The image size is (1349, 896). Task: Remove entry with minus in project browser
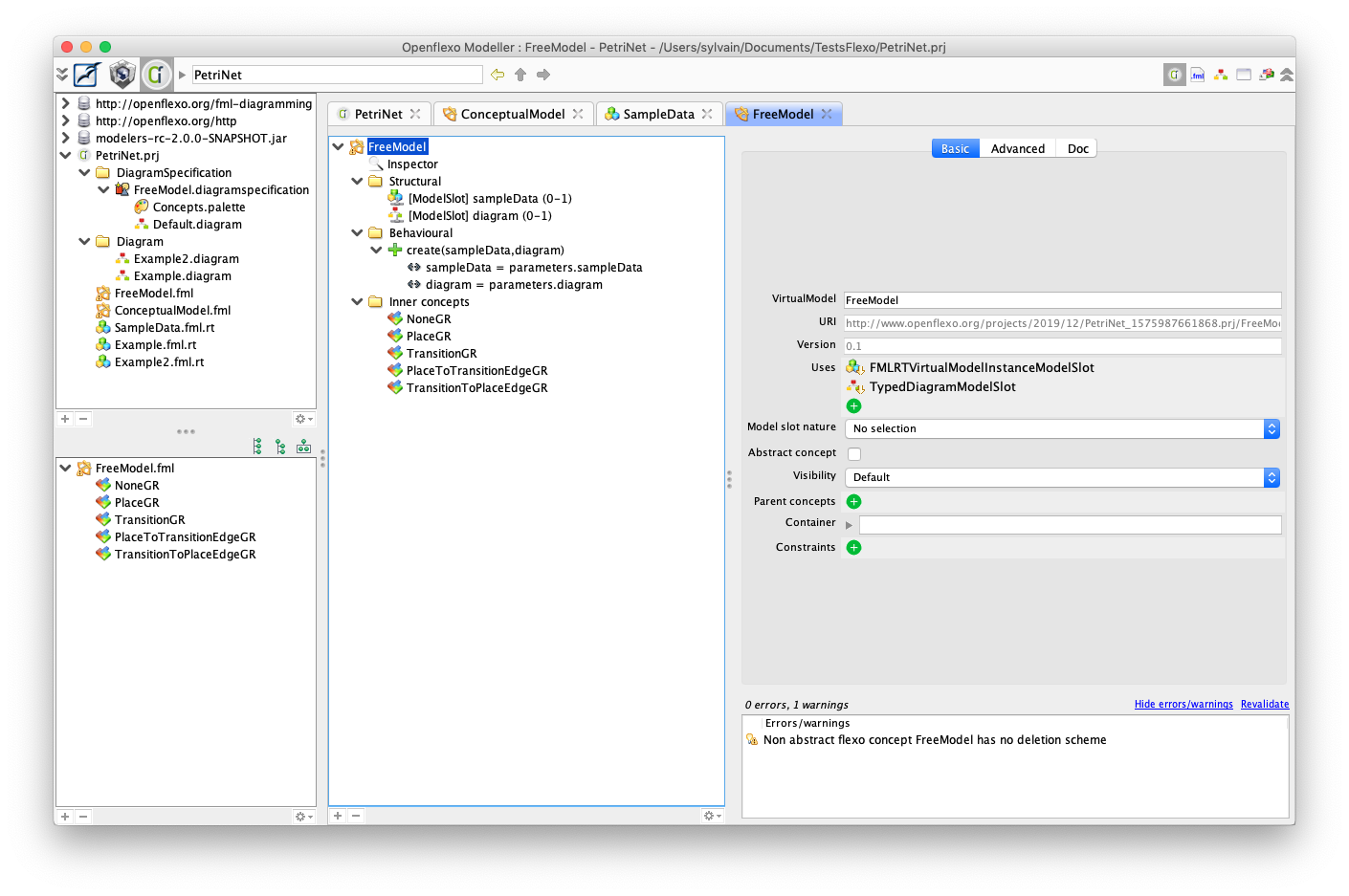pos(83,419)
